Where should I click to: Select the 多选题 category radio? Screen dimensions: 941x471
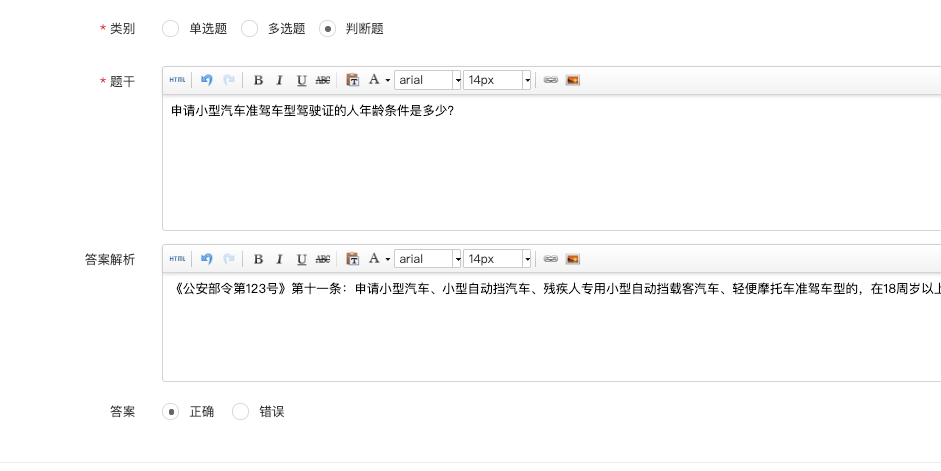[x=249, y=28]
